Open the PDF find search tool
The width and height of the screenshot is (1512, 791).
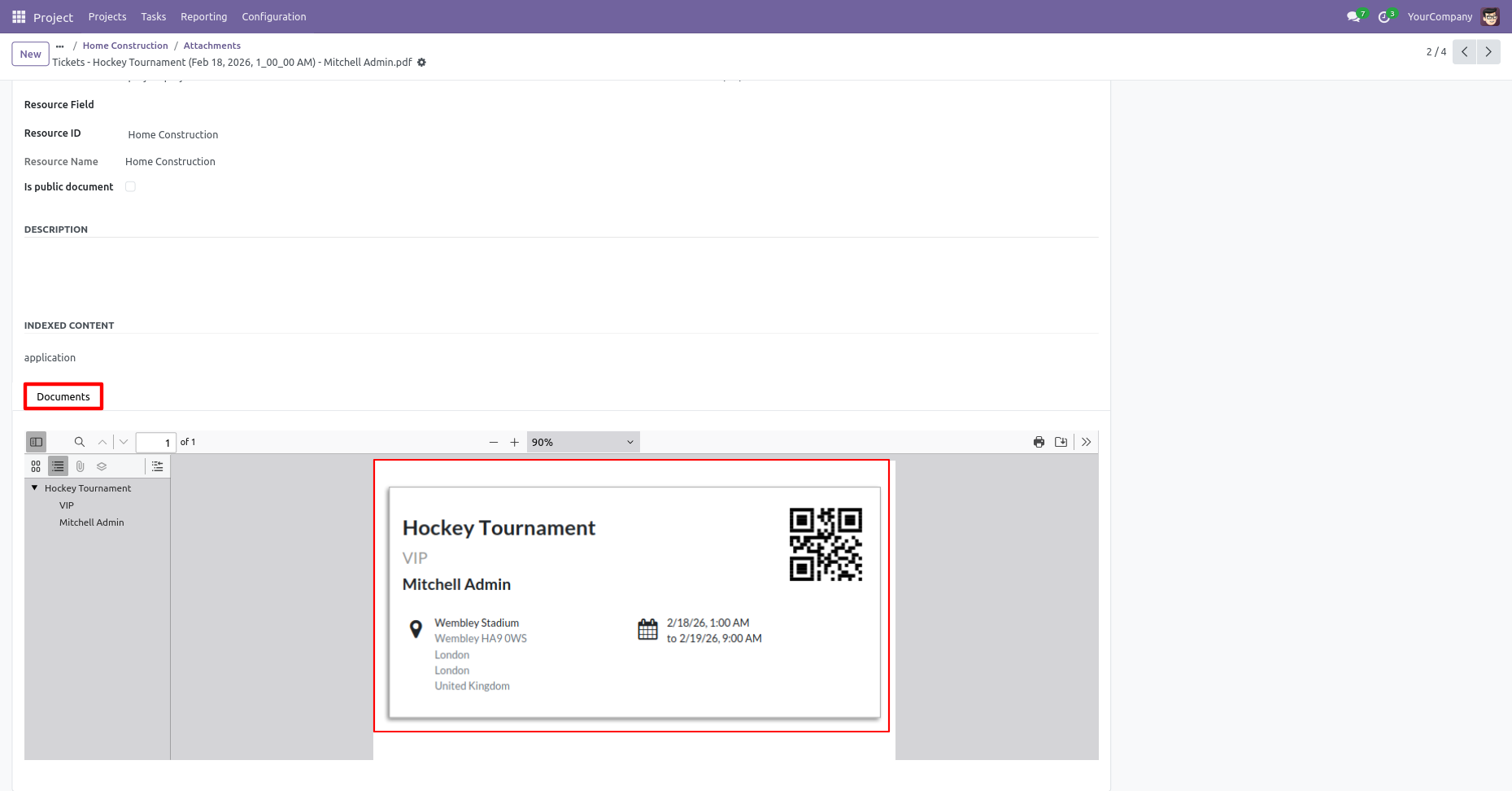click(x=80, y=442)
